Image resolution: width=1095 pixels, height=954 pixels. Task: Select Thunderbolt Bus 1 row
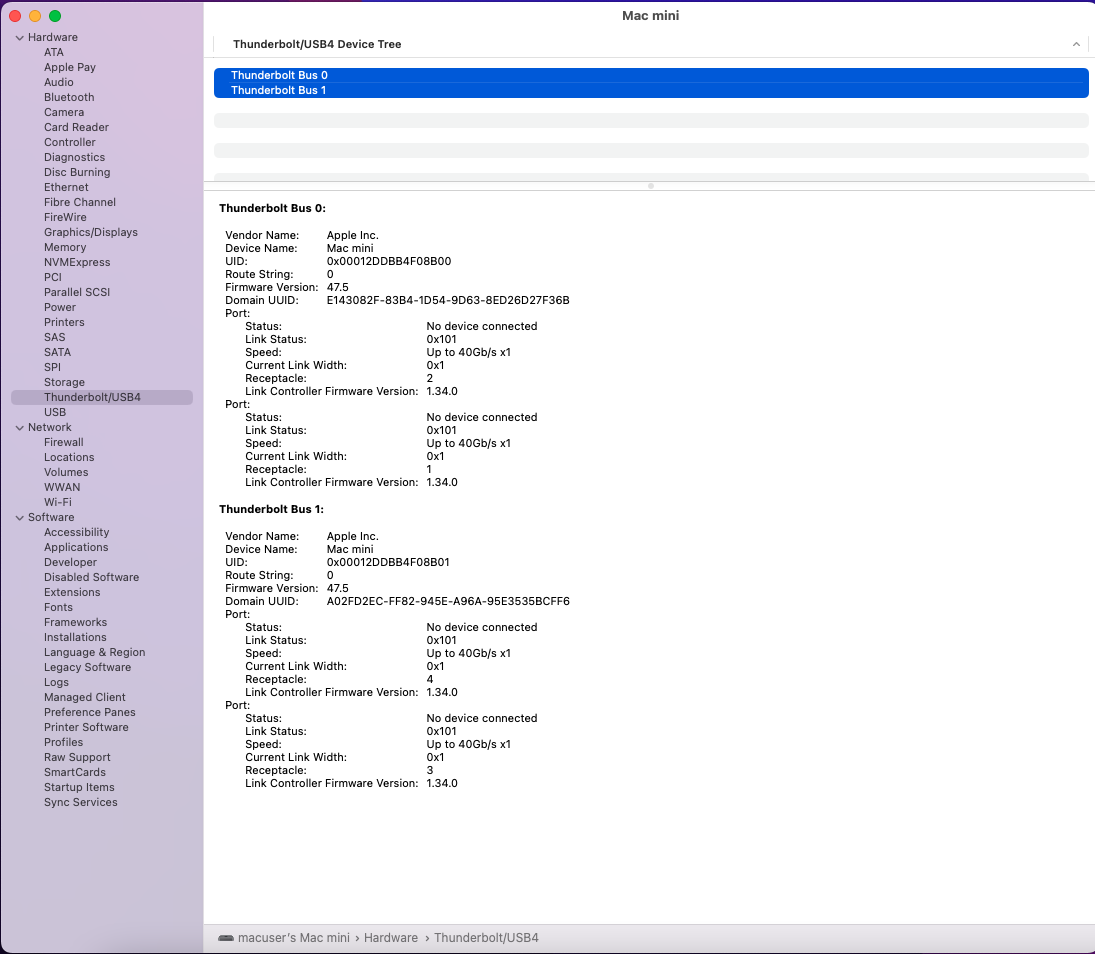651,90
